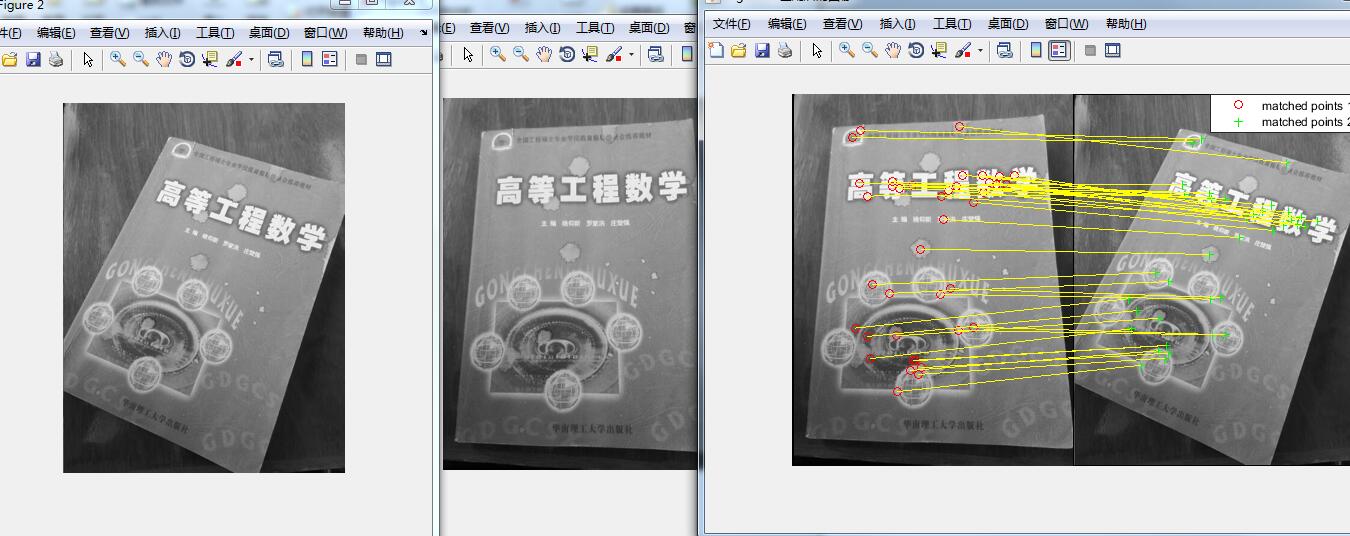The height and width of the screenshot is (536, 1350).
Task: Activate Zoom In tool in middle figure window
Action: 498,54
